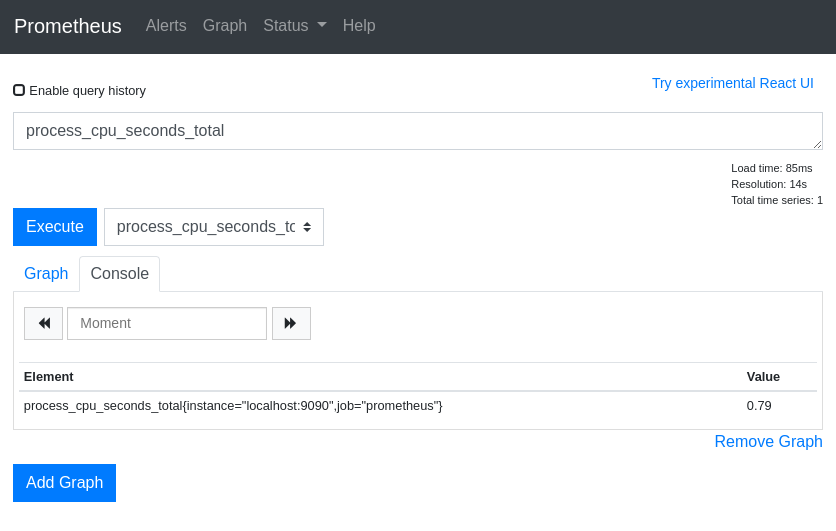Select the process_cpu_seconds_total result row element

pos(233,406)
